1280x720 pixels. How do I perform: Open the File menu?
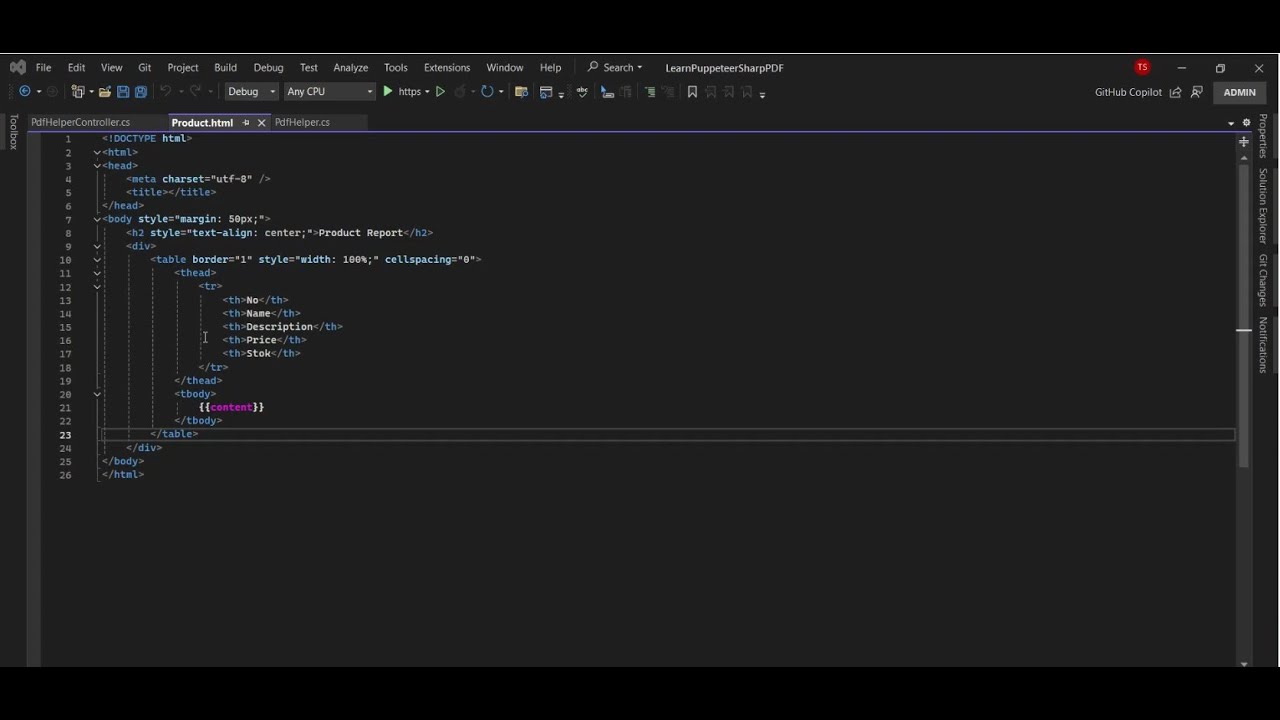point(43,67)
